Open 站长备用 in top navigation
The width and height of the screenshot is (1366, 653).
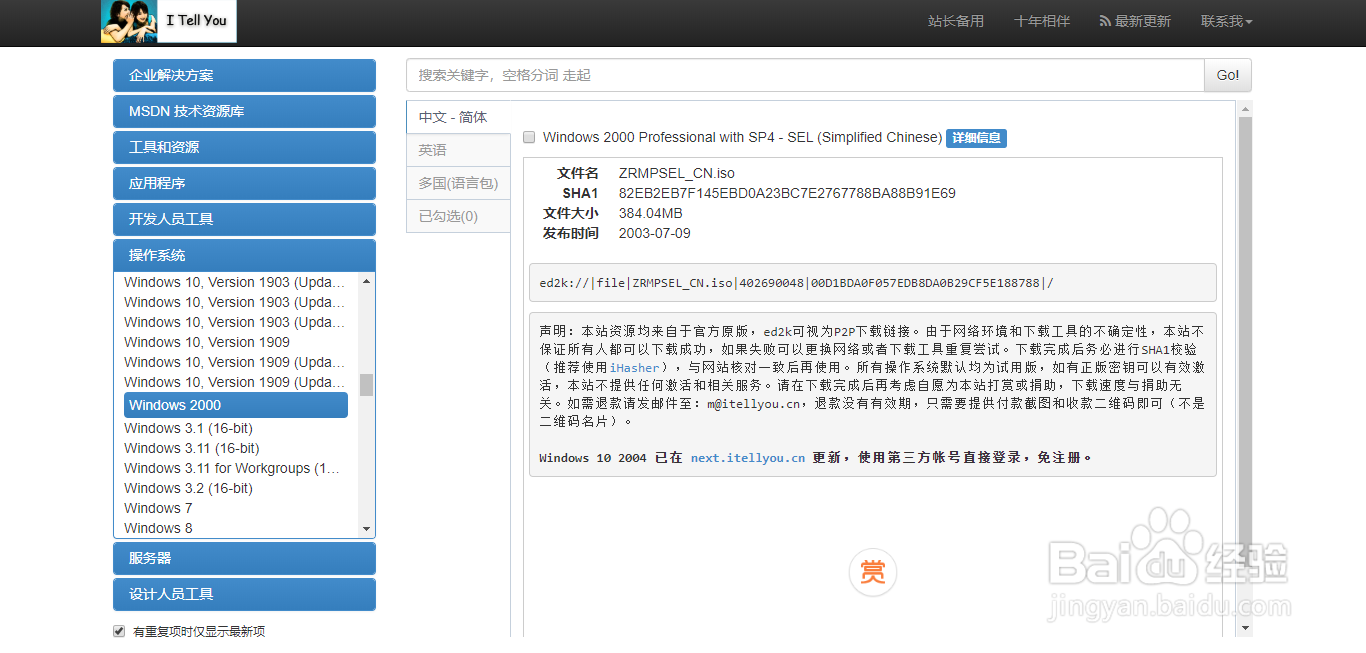(x=956, y=21)
